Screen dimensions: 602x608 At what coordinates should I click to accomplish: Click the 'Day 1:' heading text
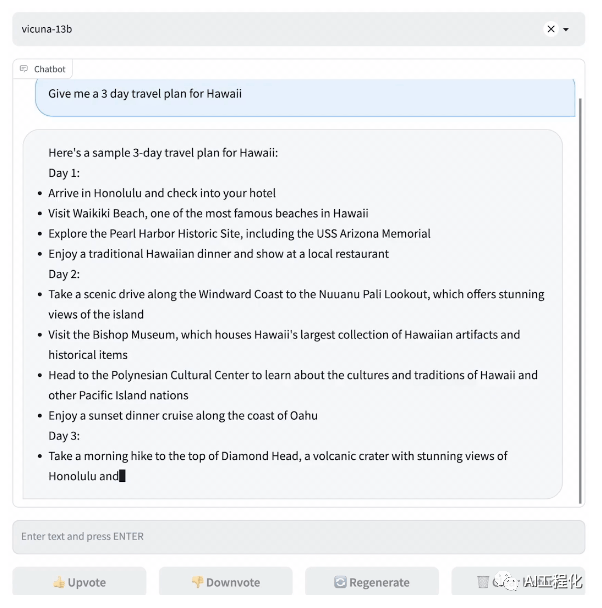pos(64,173)
